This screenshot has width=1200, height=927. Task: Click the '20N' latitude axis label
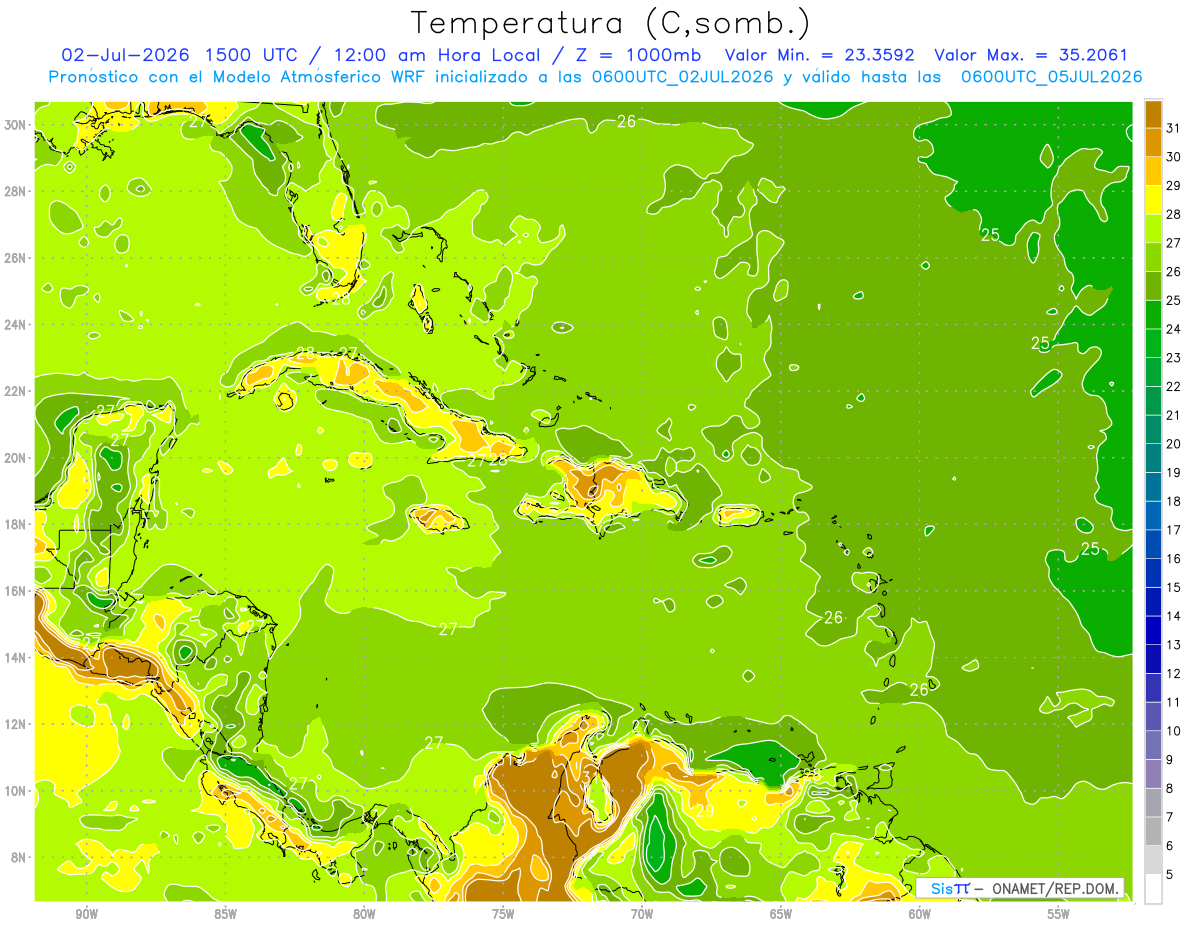coord(15,458)
